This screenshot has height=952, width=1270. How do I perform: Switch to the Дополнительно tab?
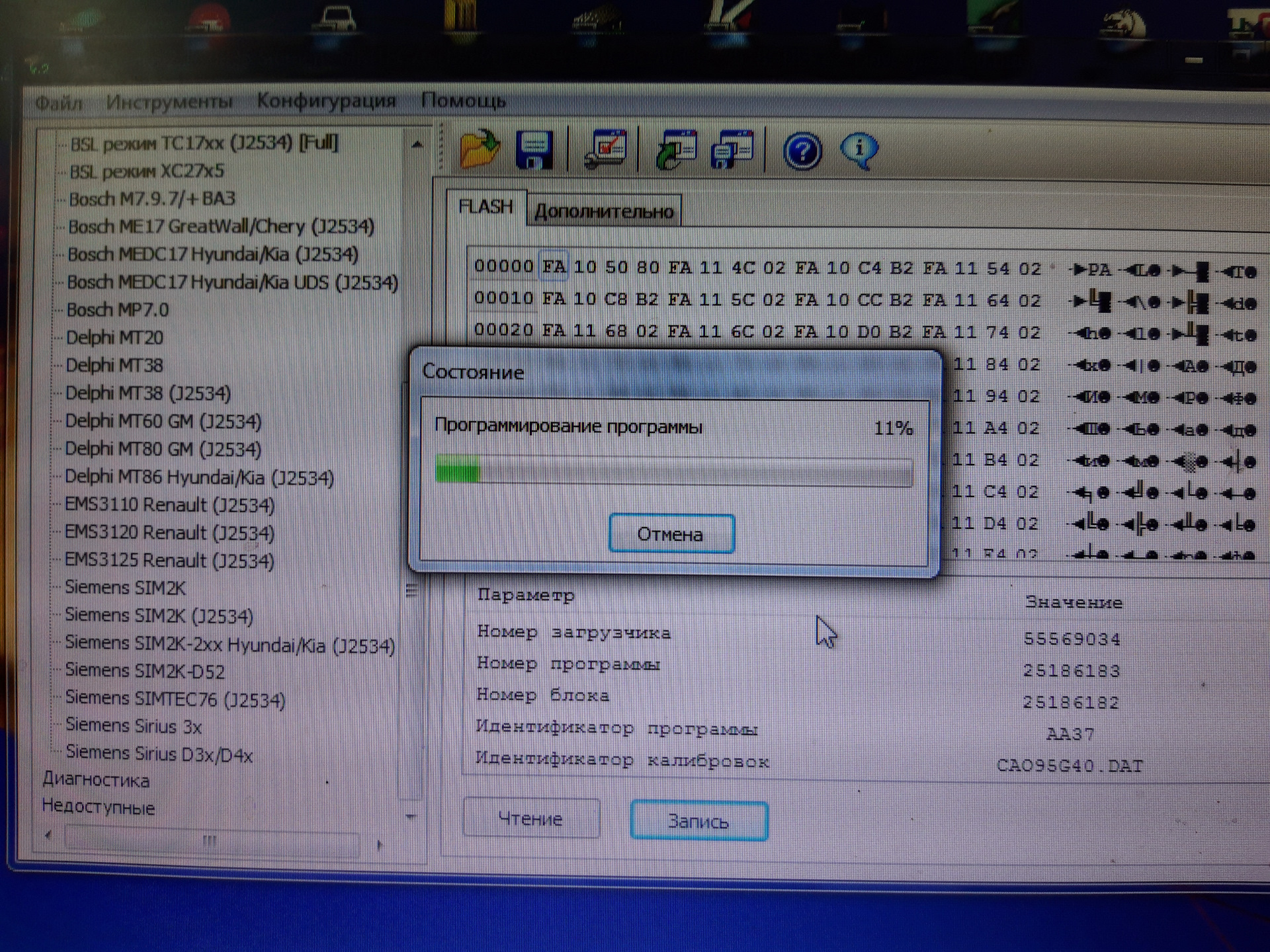click(603, 212)
